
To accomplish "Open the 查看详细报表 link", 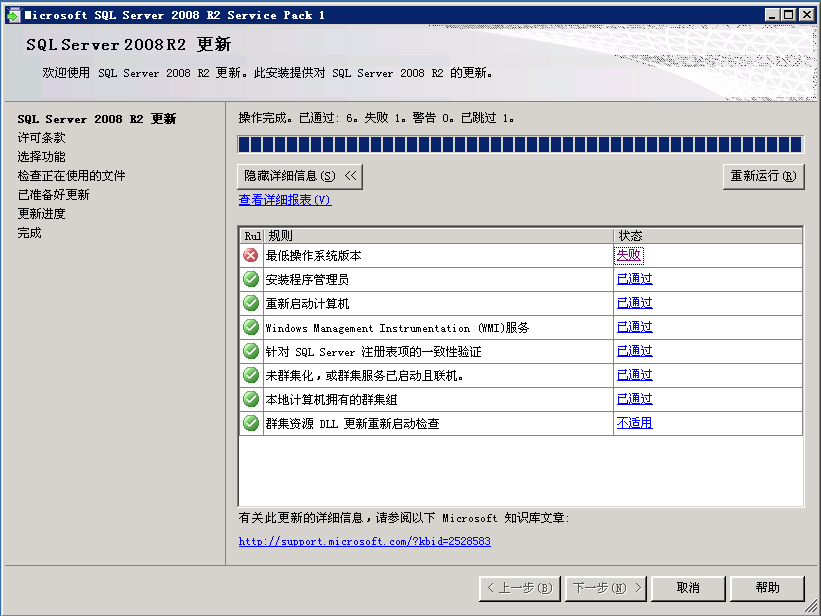I will tap(285, 200).
